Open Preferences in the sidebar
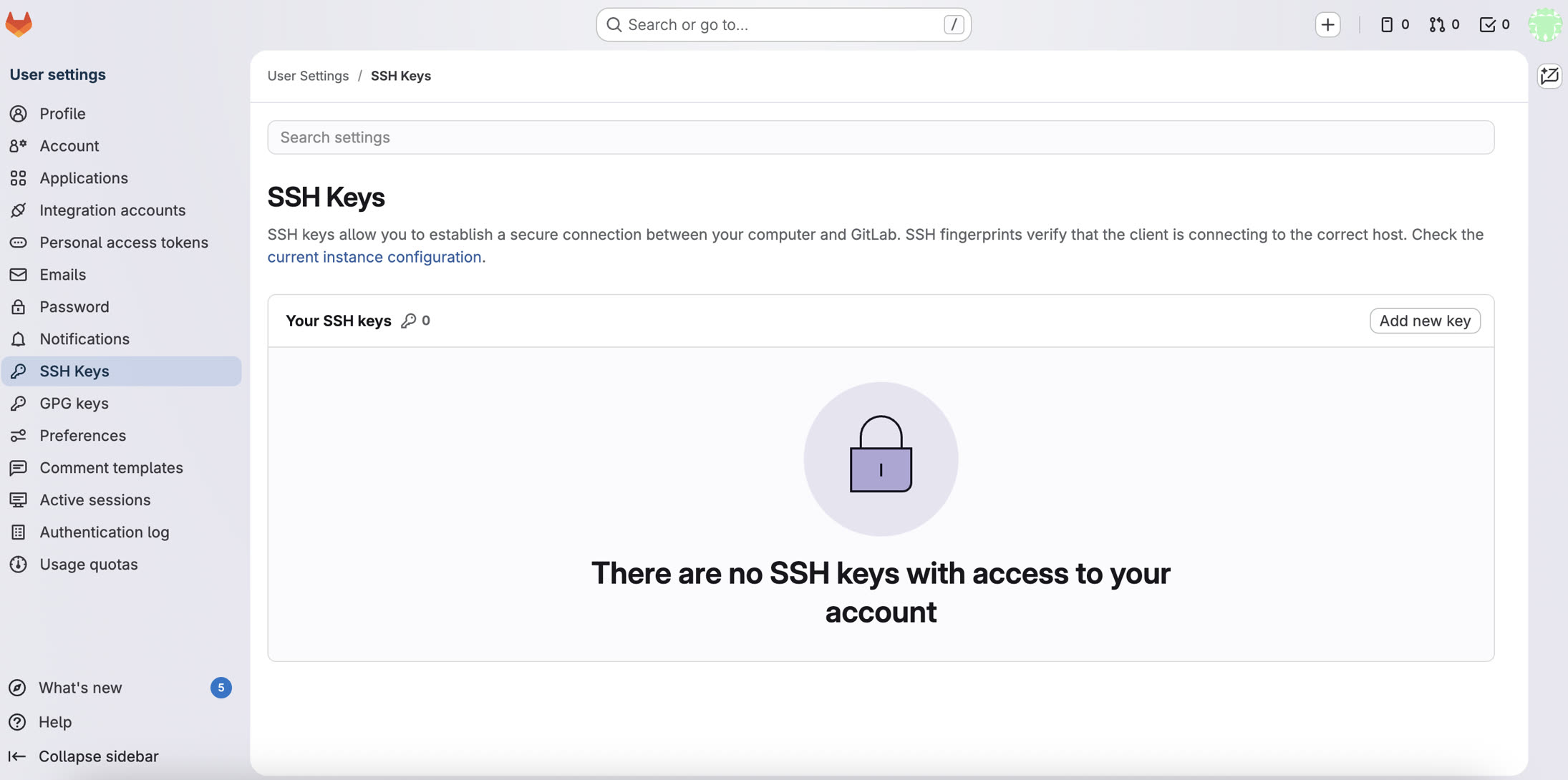Screen dimensions: 1568x780 click(x=82, y=435)
